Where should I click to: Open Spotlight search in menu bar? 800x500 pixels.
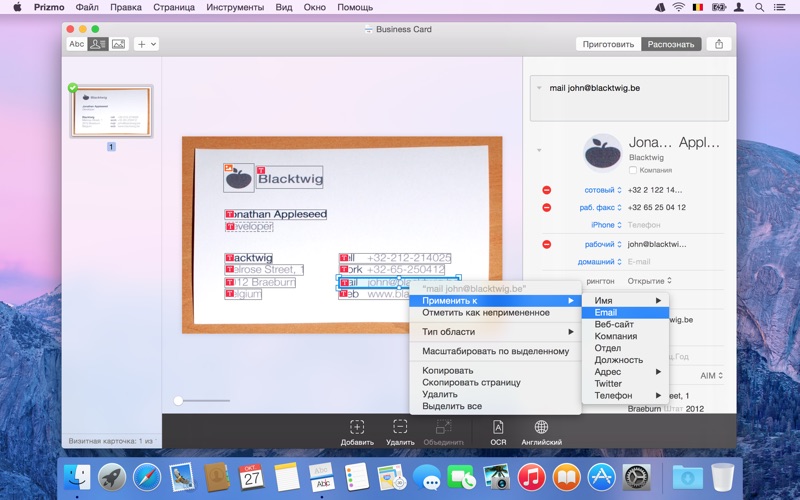pyautogui.click(x=759, y=7)
